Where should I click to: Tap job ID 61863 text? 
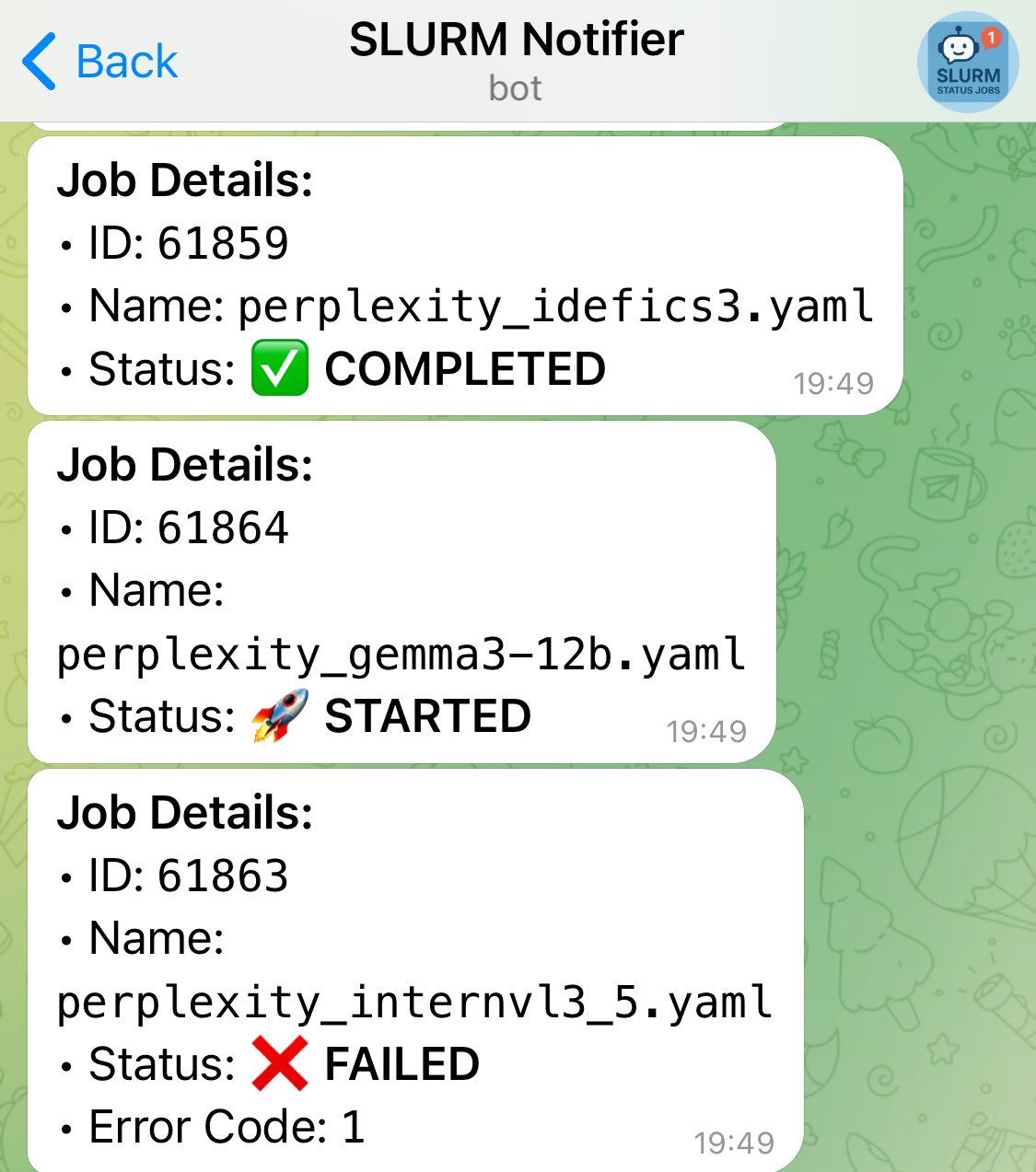point(222,876)
